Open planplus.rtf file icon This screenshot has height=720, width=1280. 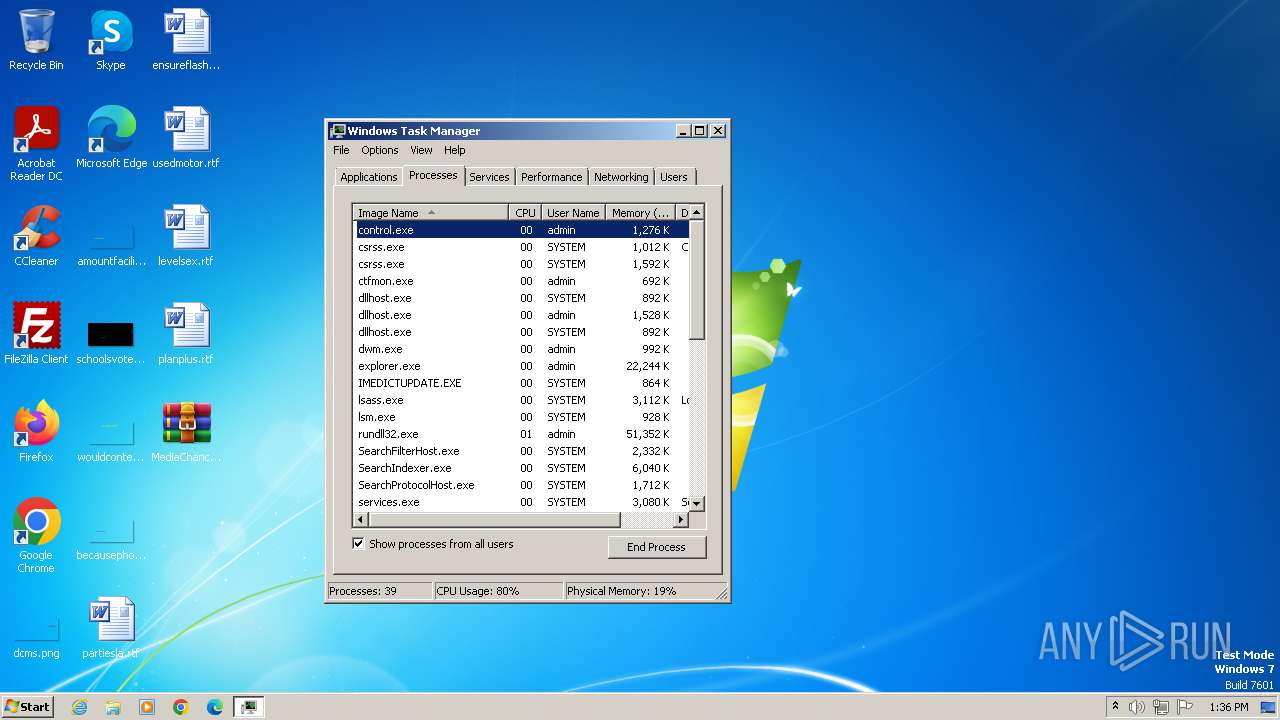pyautogui.click(x=186, y=334)
